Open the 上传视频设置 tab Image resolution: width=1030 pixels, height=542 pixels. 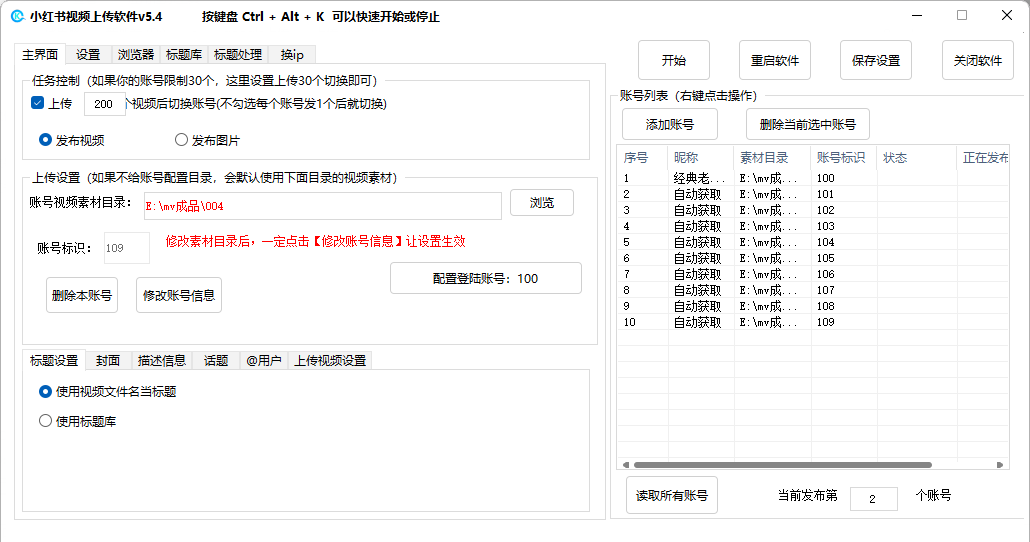(330, 361)
